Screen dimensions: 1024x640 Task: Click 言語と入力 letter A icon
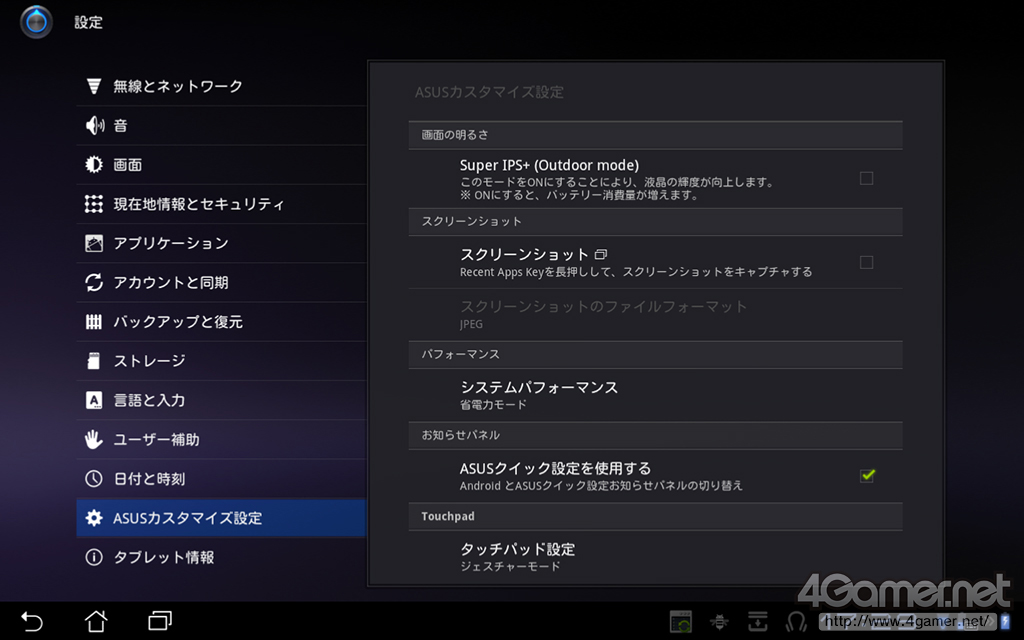[94, 400]
